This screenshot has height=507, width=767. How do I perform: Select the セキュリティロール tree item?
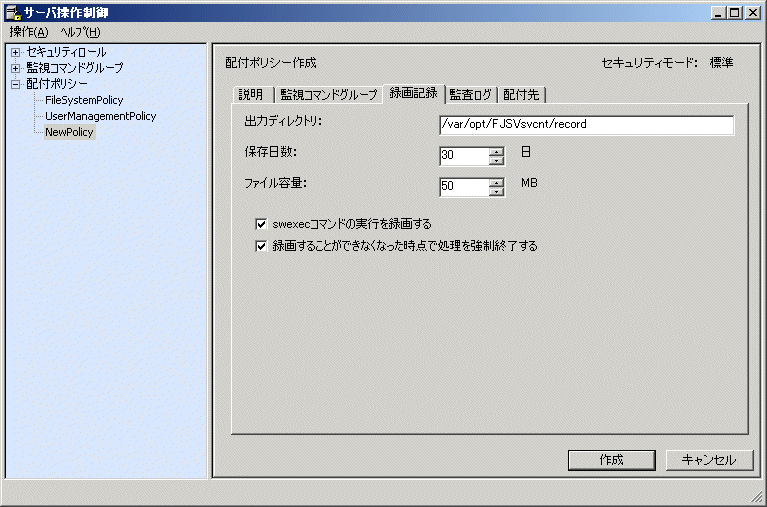pyautogui.click(x=66, y=52)
